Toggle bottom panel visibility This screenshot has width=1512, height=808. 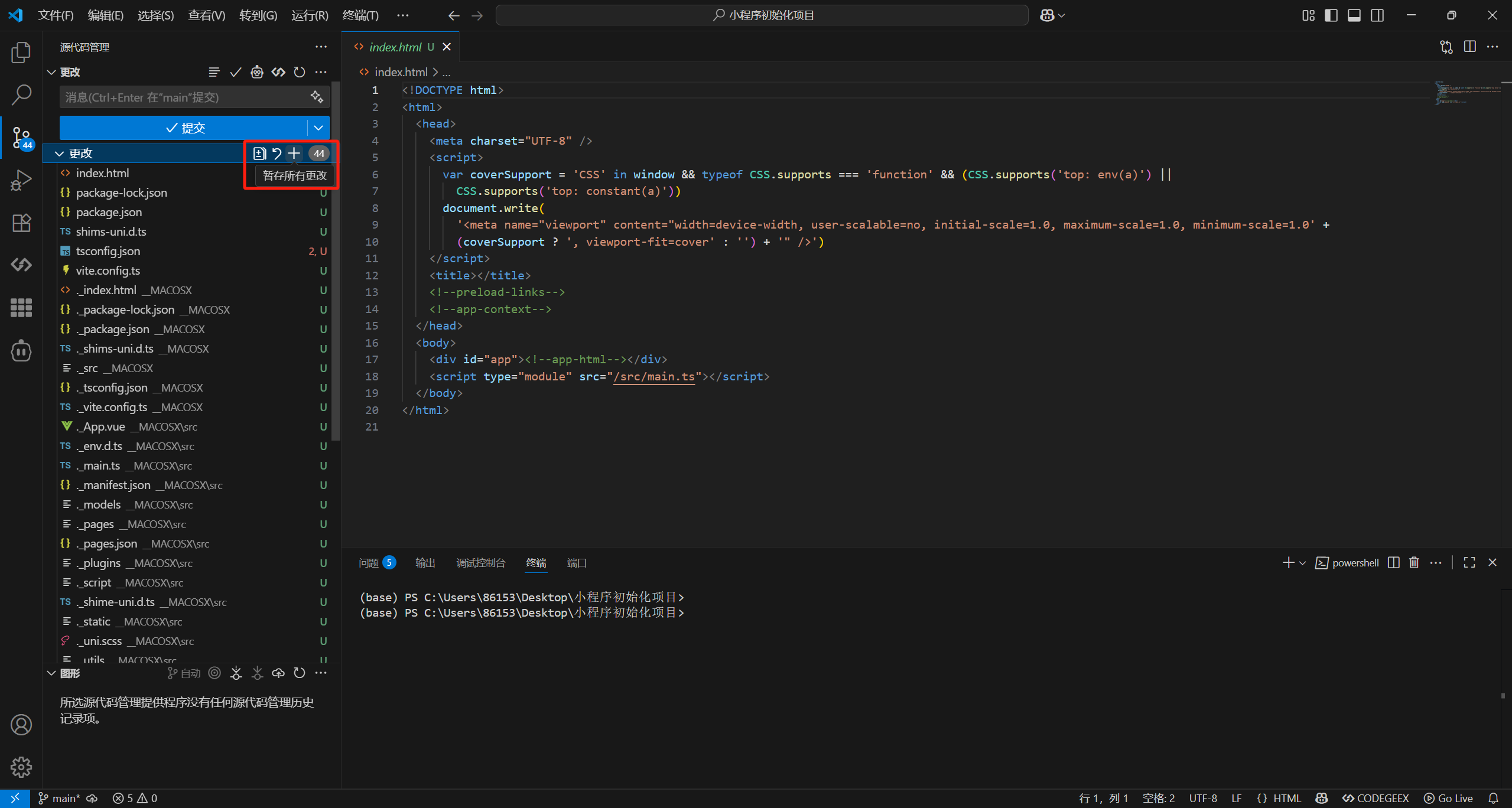click(1354, 15)
